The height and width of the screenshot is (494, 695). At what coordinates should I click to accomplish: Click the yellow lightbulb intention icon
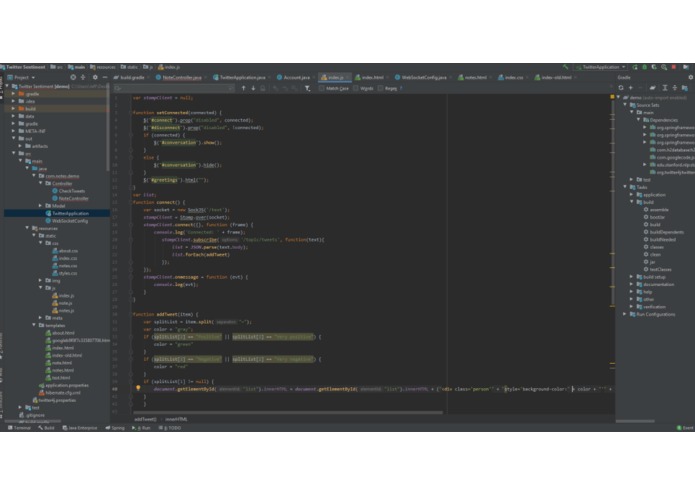click(x=138, y=388)
